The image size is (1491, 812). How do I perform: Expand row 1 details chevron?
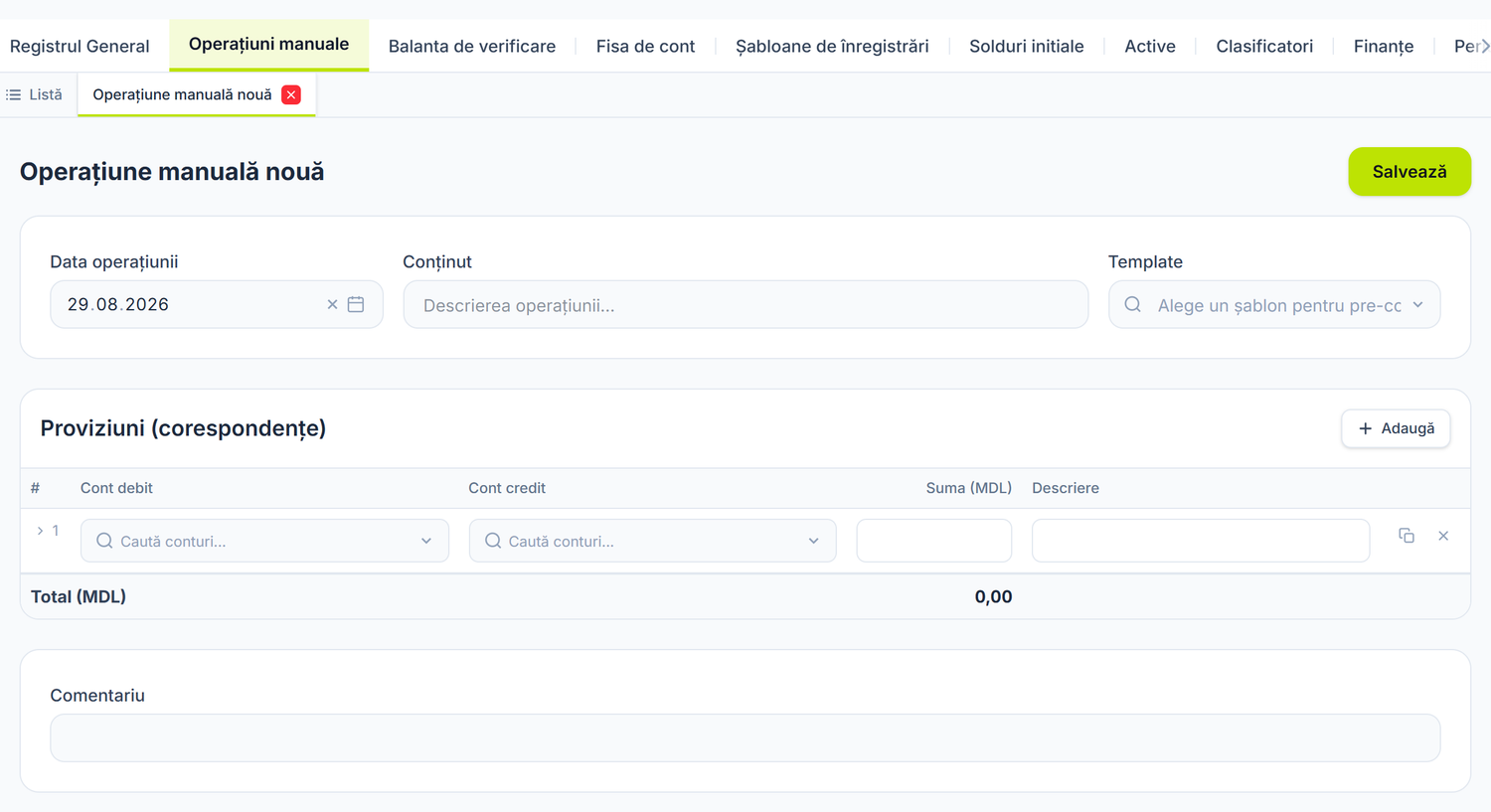click(40, 531)
